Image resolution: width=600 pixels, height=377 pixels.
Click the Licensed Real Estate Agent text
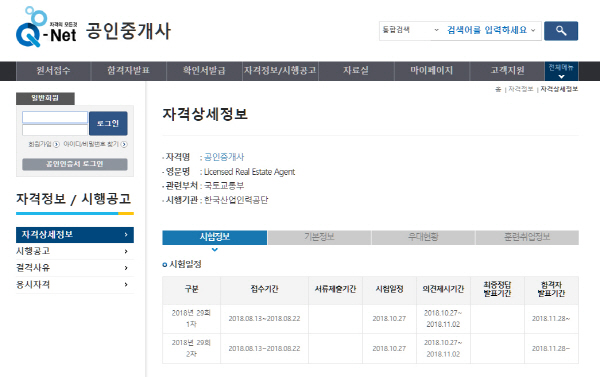point(249,172)
